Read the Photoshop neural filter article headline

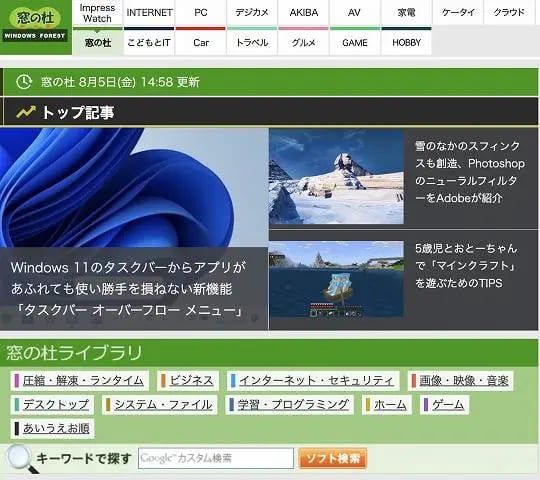pyautogui.click(x=469, y=172)
